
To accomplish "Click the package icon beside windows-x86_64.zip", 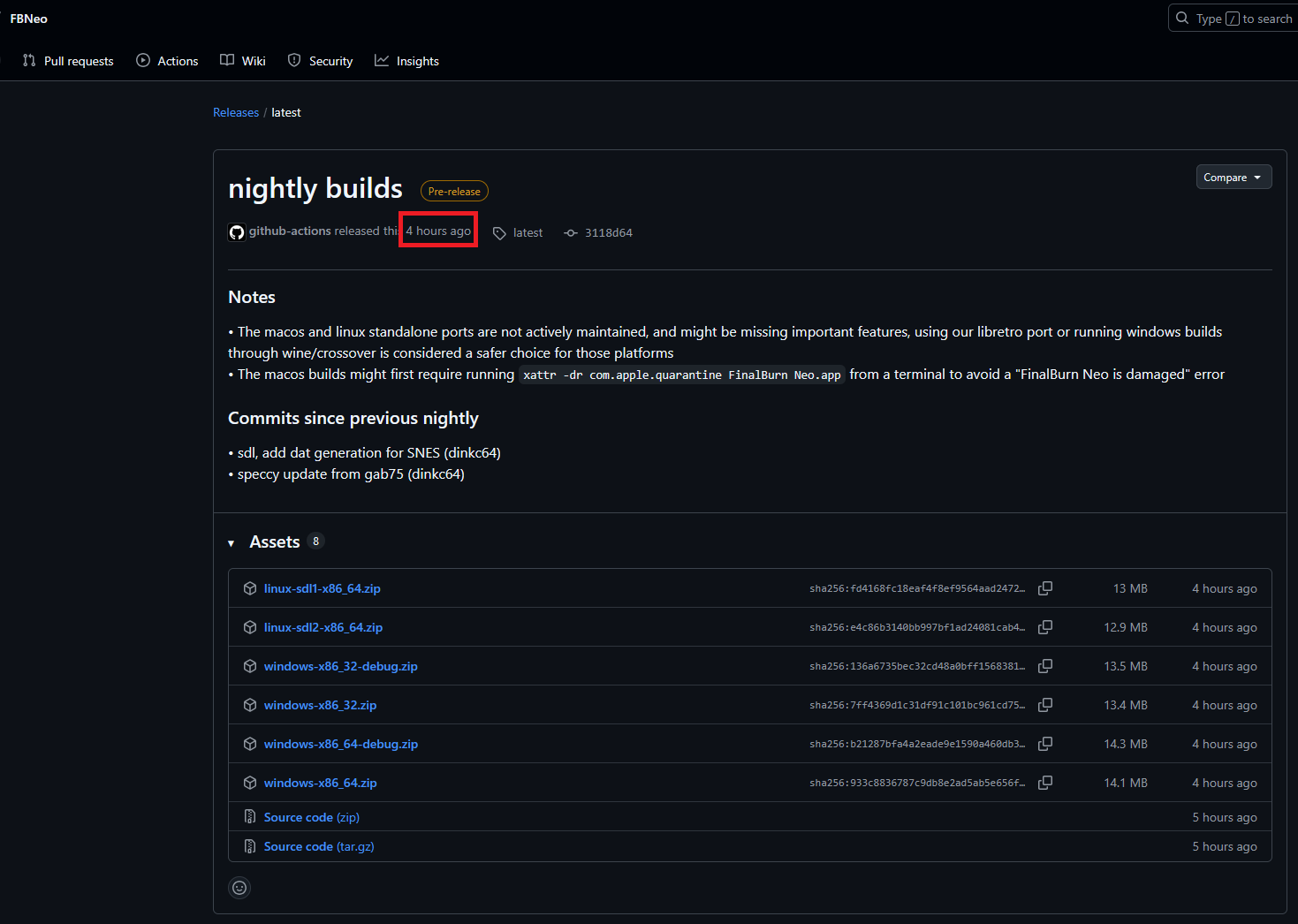I will point(250,783).
